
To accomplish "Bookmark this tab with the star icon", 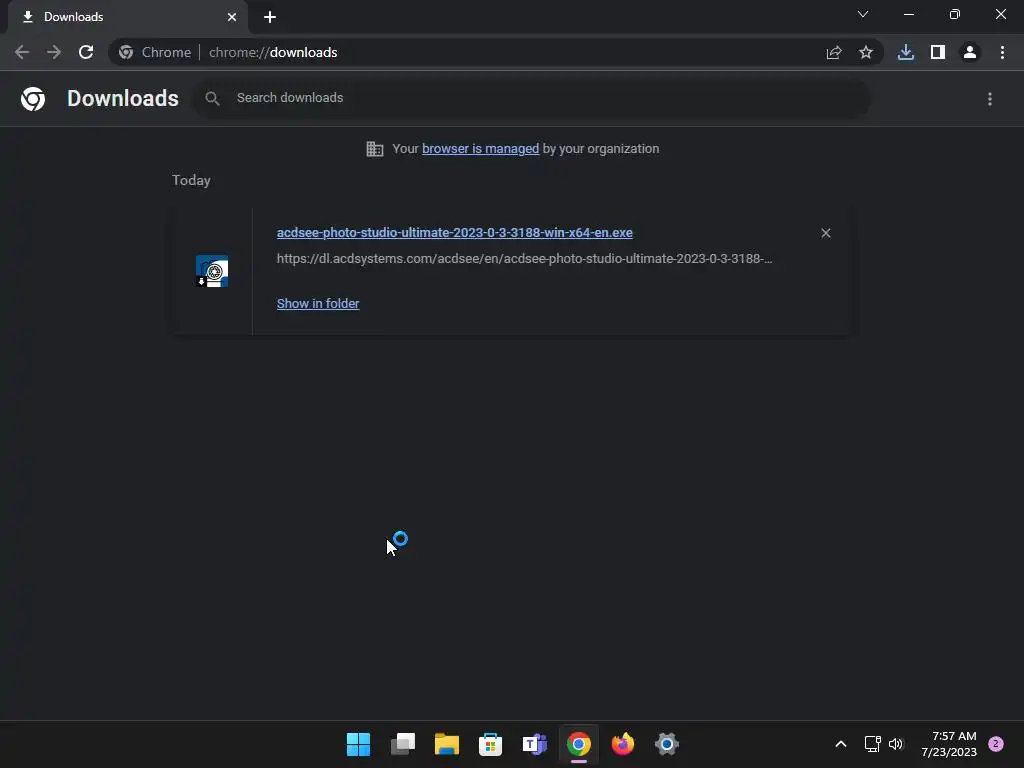I will click(866, 52).
